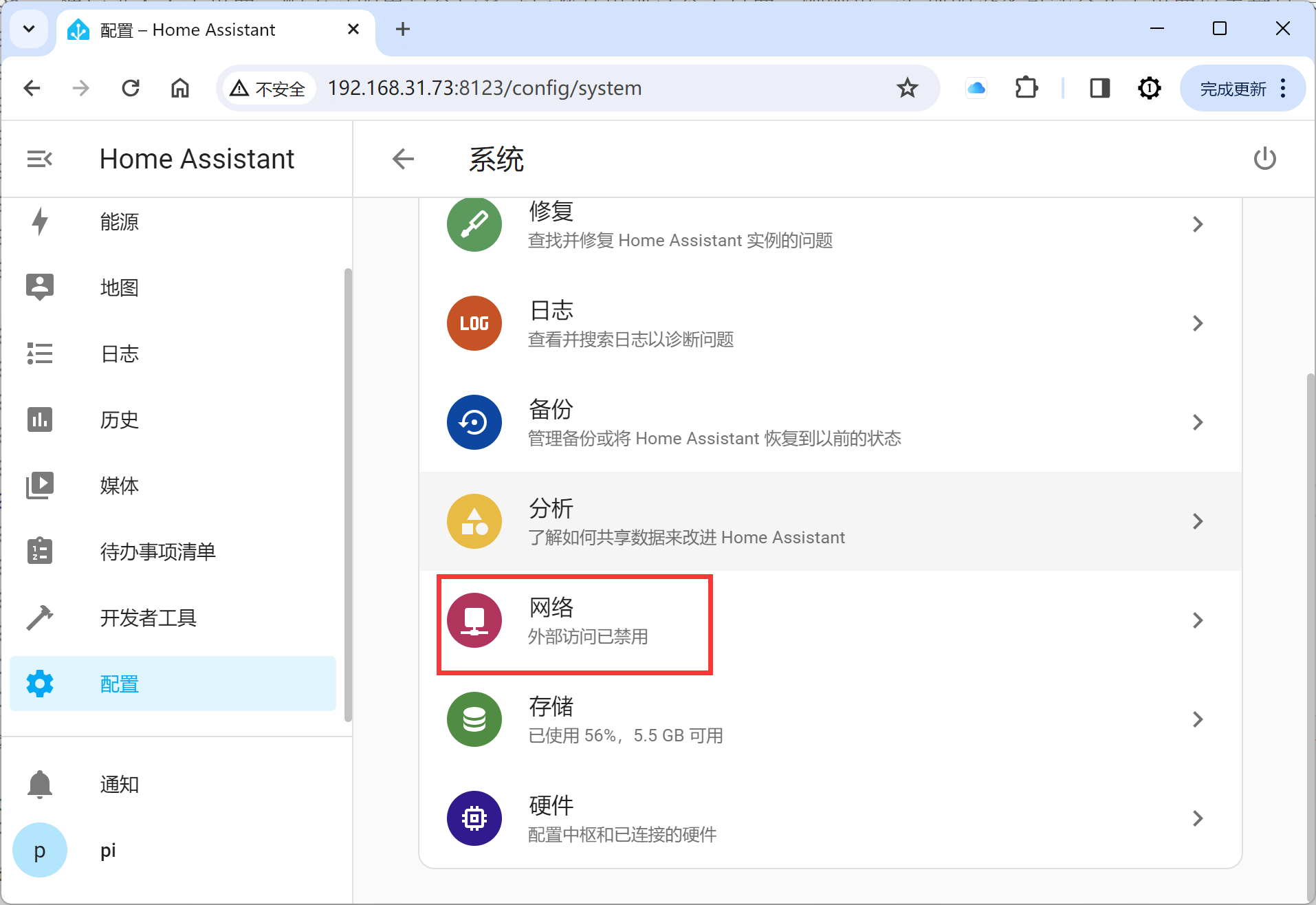The image size is (1316, 905).
Task: Select 媒体 in the sidebar
Action: point(120,486)
